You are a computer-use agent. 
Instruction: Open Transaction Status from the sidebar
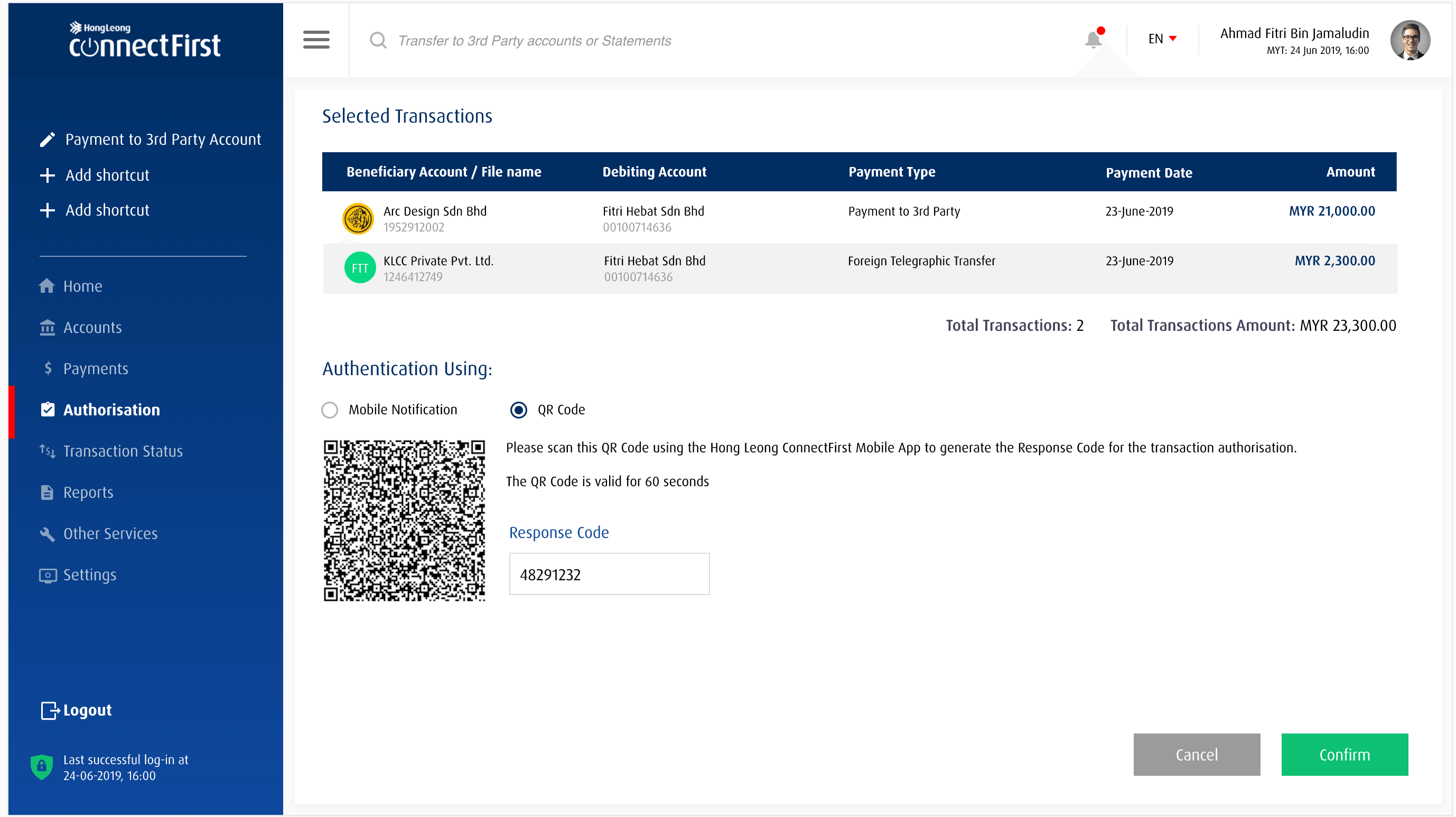(x=123, y=451)
